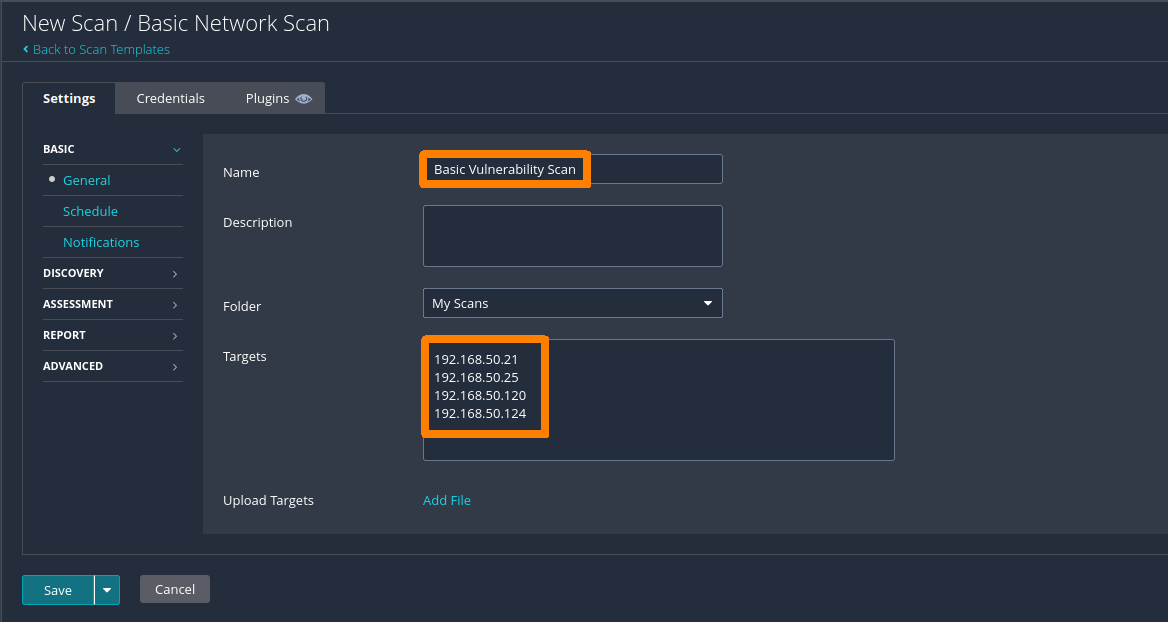
Task: Click the Add File link
Action: [446, 500]
